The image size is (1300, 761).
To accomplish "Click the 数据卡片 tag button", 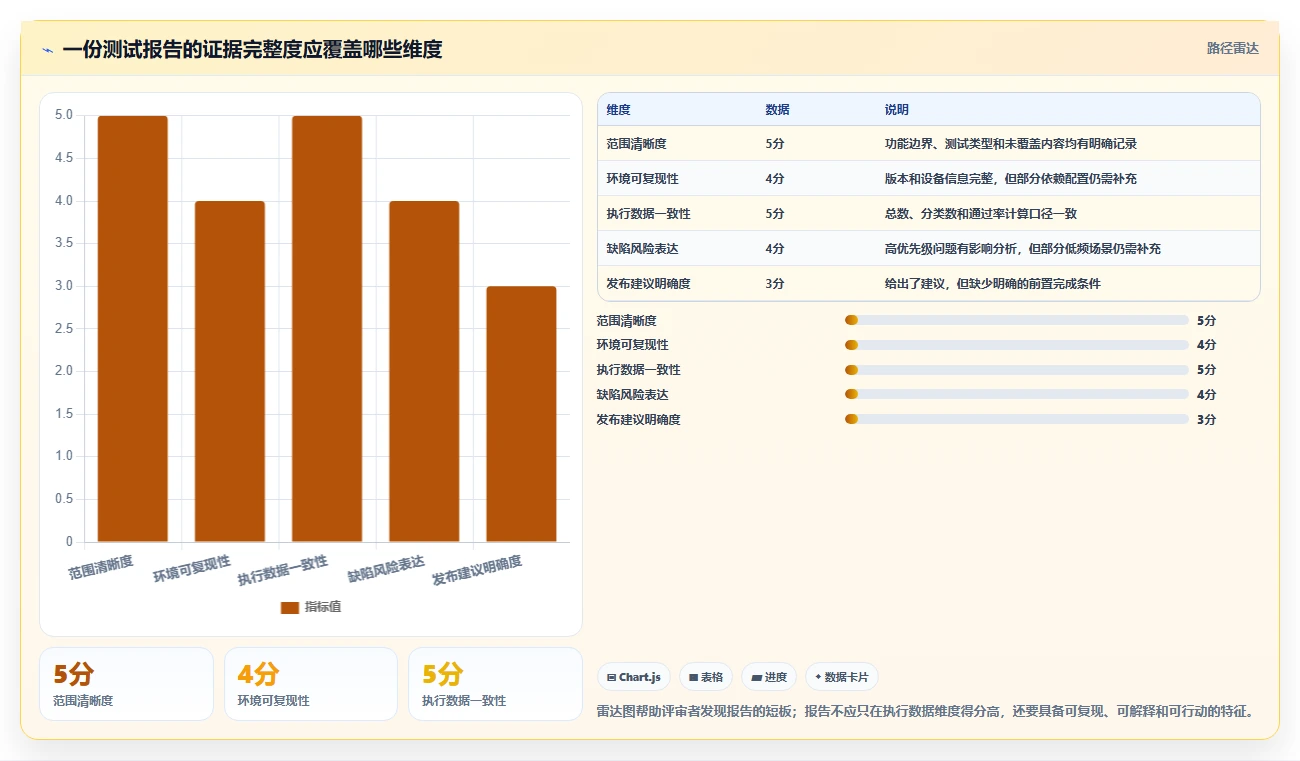I will [842, 677].
